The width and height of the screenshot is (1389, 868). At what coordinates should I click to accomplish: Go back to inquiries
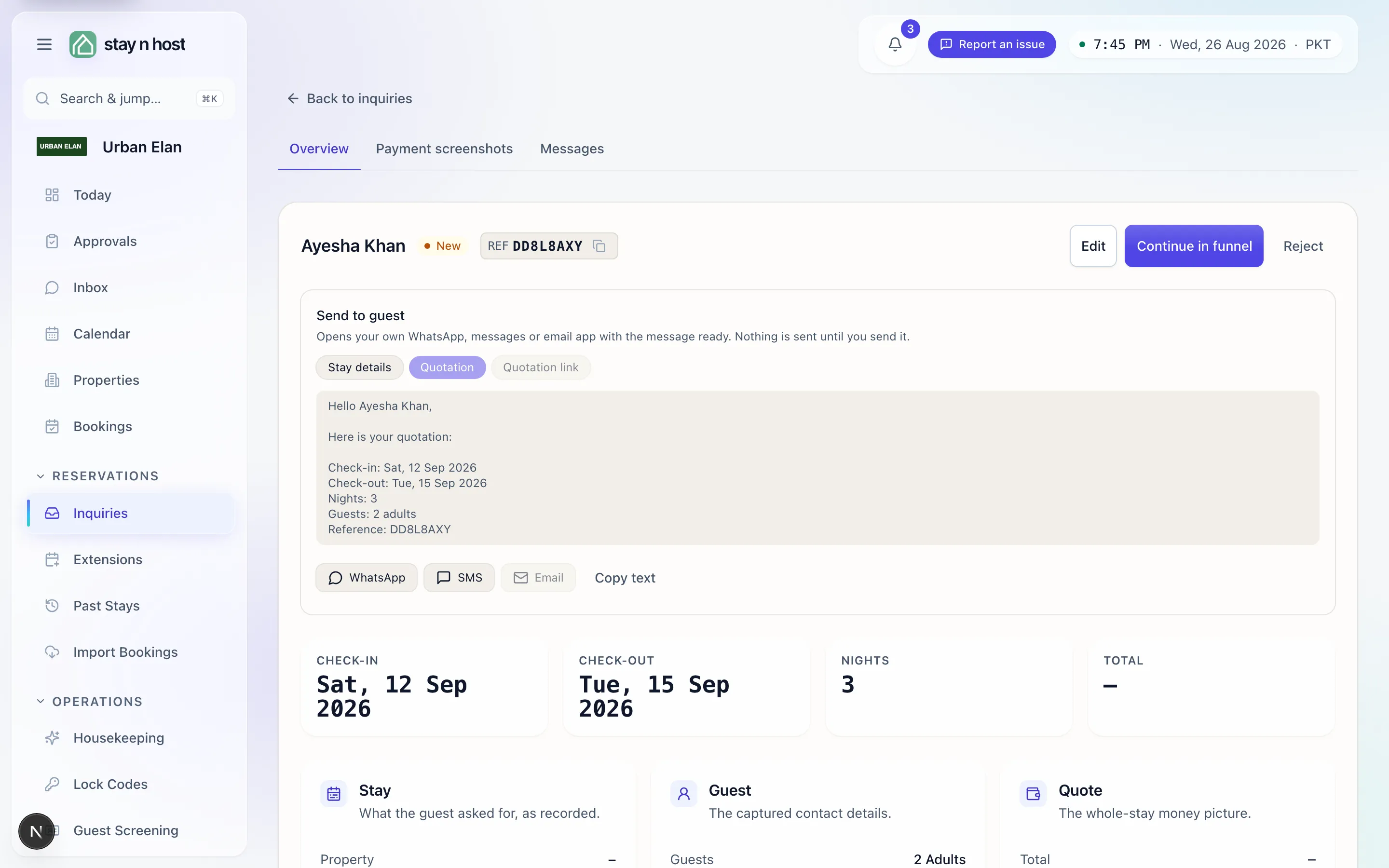pos(349,99)
